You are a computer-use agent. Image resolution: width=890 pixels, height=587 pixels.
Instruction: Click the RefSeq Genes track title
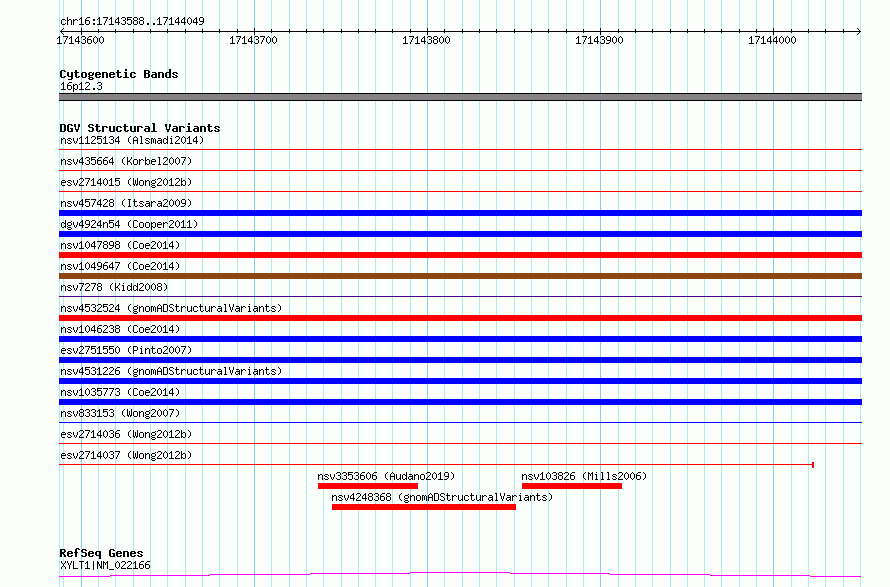click(101, 553)
